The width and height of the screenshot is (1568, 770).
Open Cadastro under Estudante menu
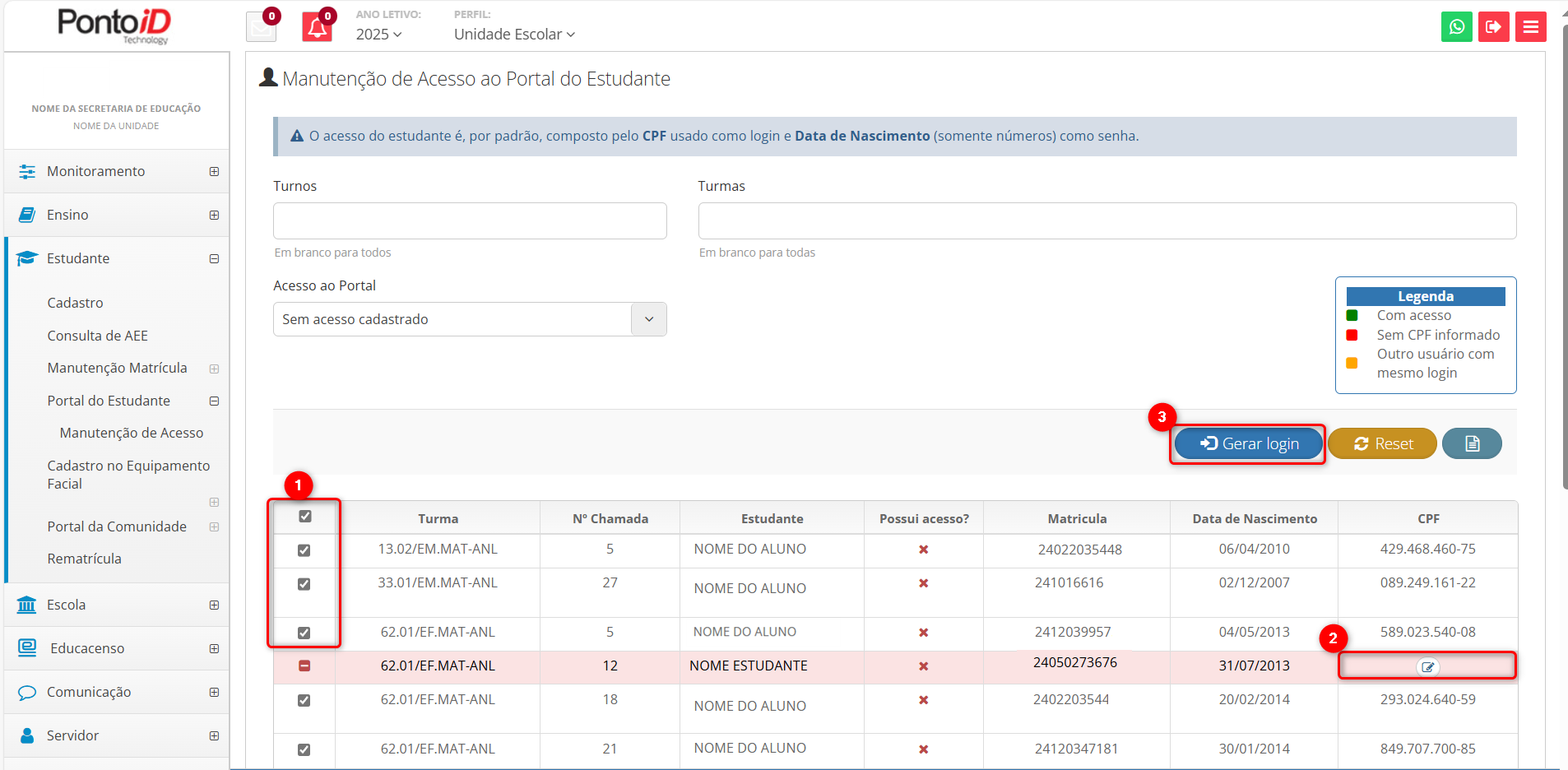pos(75,303)
